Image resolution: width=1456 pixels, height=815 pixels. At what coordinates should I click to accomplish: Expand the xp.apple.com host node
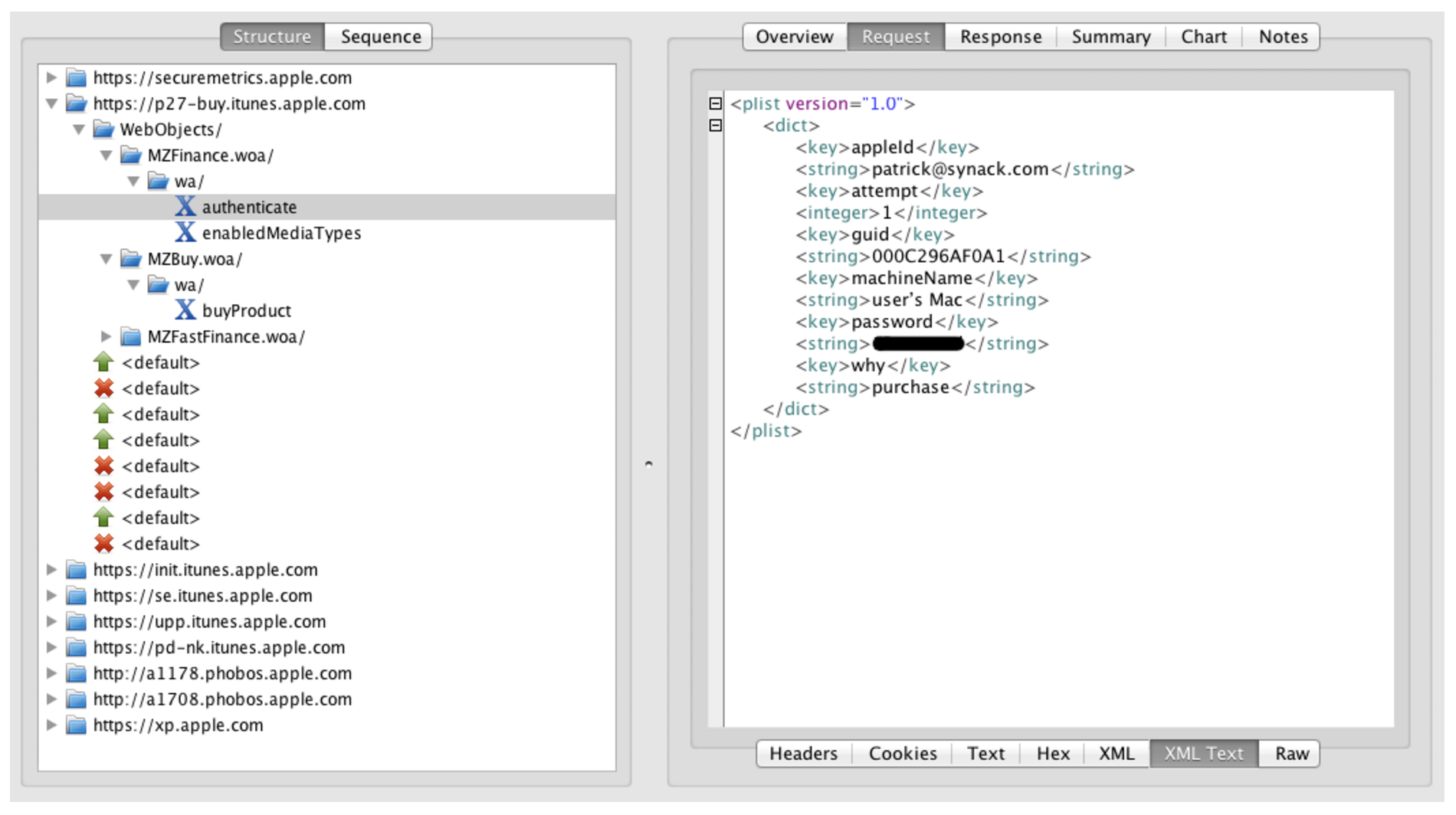click(x=51, y=725)
